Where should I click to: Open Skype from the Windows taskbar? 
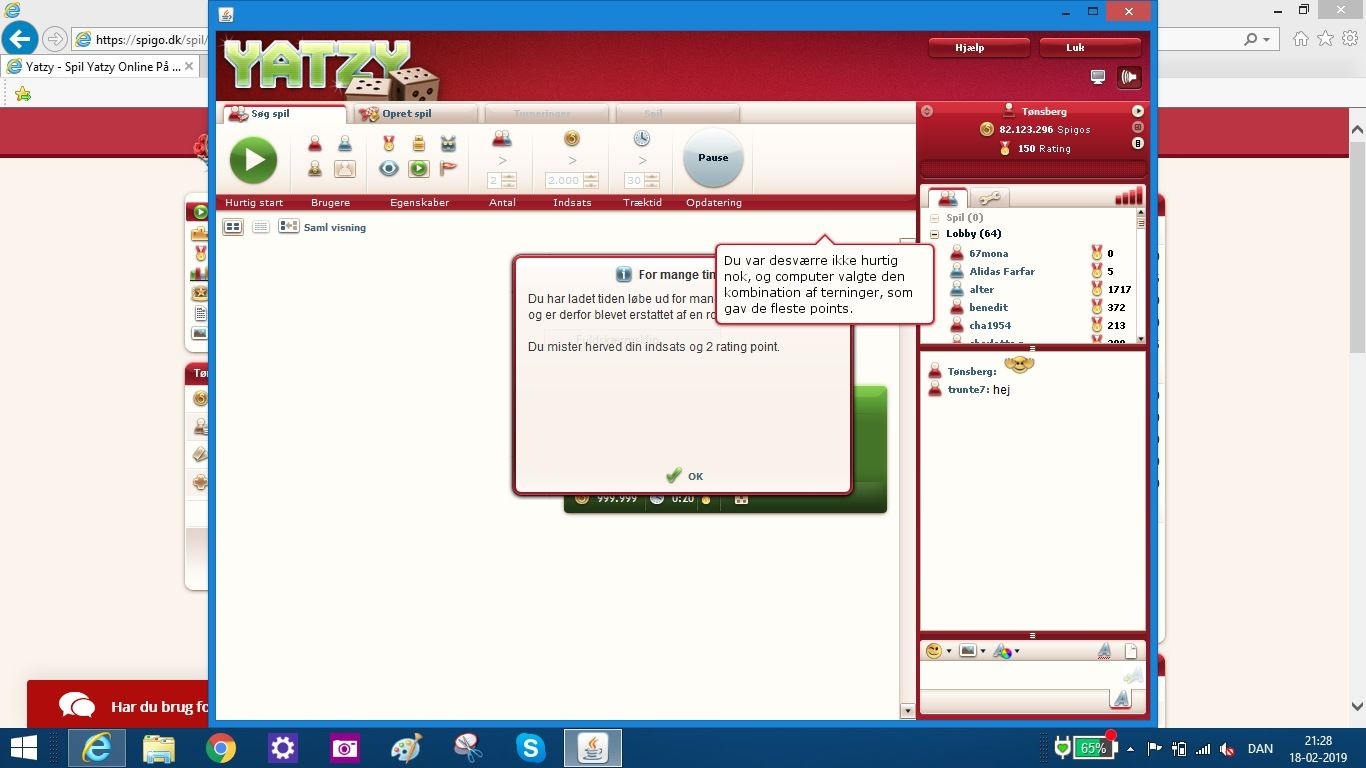click(x=531, y=748)
